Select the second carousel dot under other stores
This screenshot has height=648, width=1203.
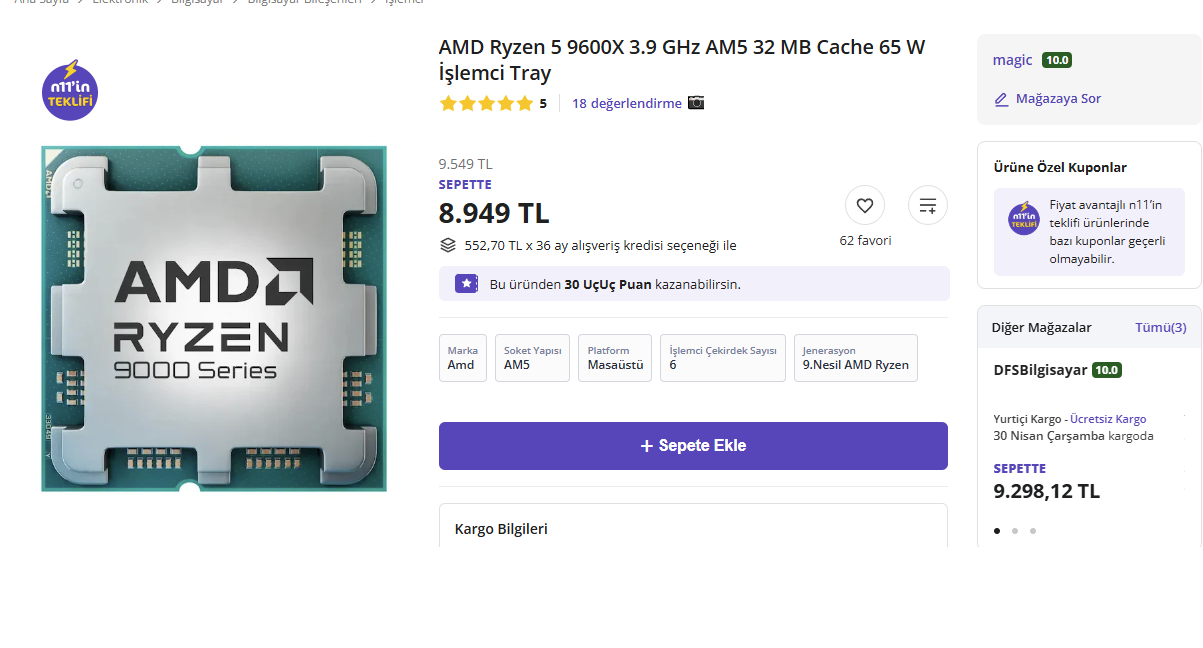click(1015, 531)
